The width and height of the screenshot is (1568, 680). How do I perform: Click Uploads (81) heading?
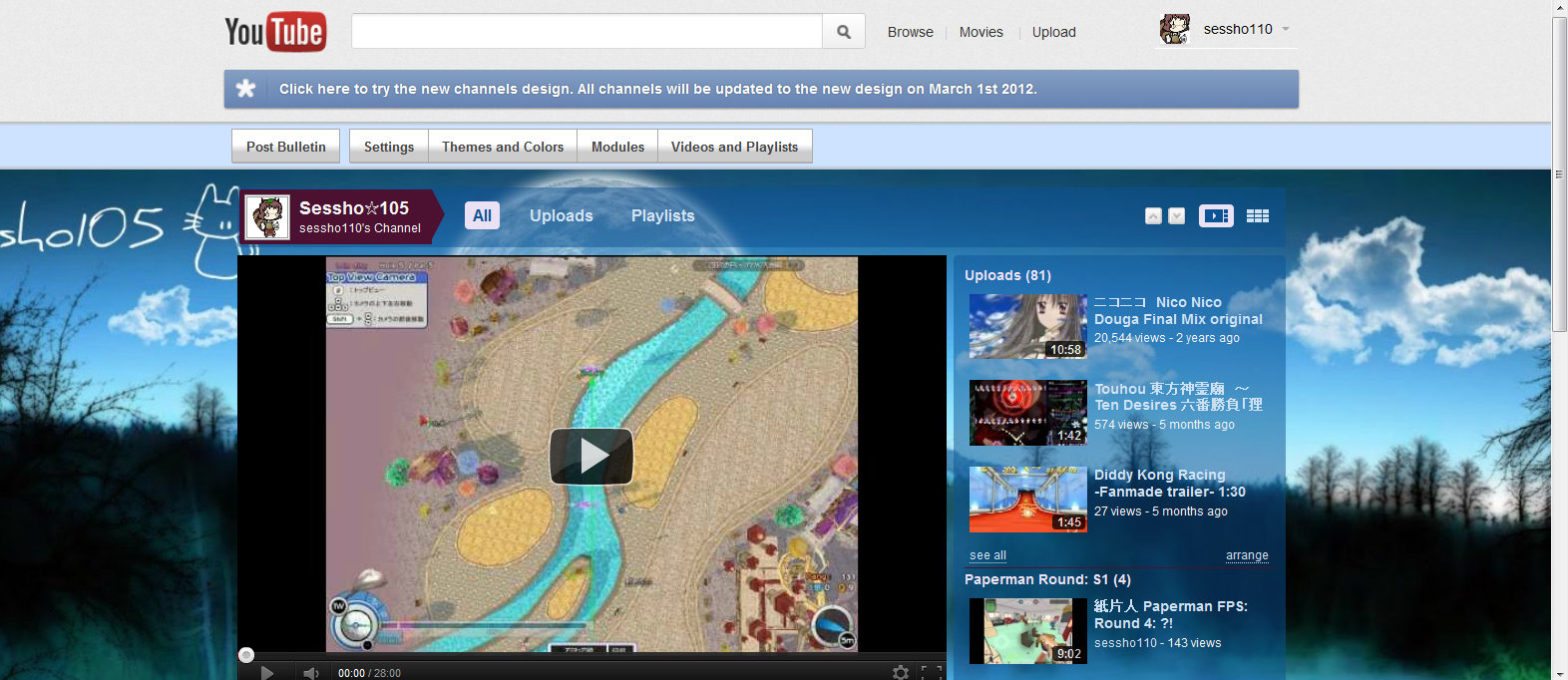[x=1007, y=275]
